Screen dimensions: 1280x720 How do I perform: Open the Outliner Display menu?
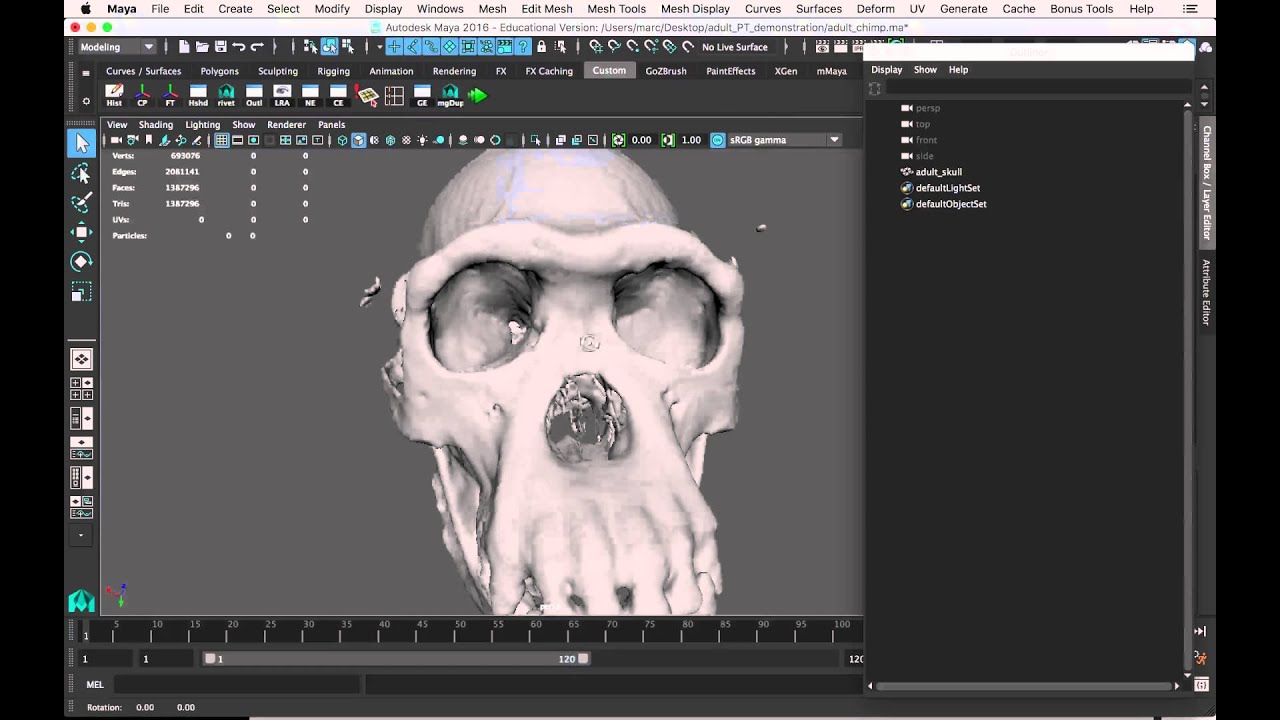coord(886,70)
